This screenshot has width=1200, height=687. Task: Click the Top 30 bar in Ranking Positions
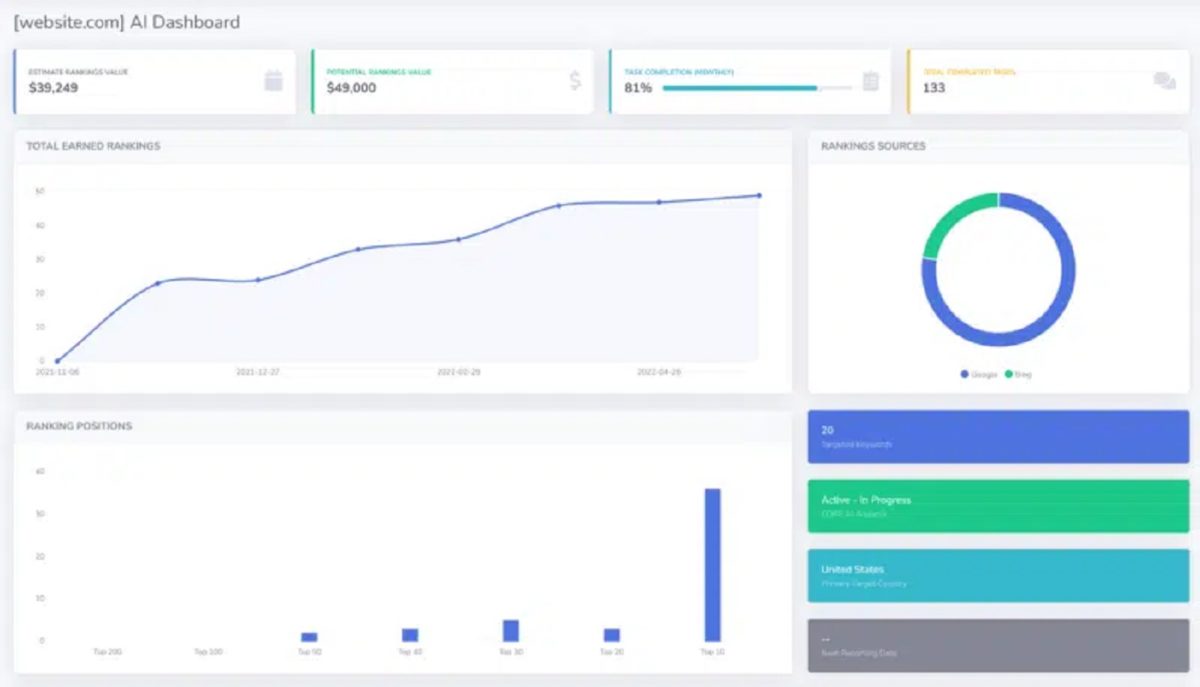[511, 631]
